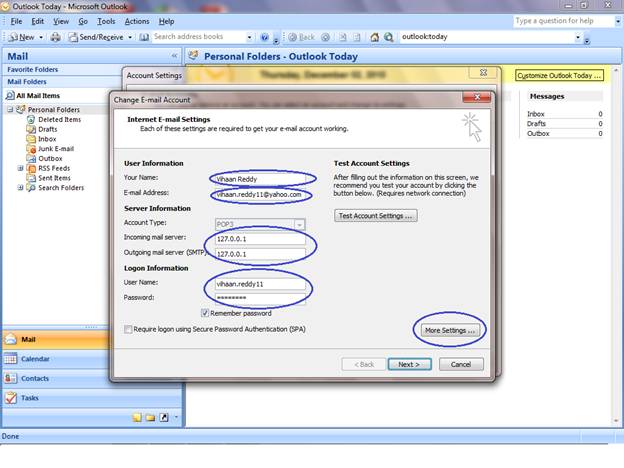Click the Your Name input field

pyautogui.click(x=261, y=179)
